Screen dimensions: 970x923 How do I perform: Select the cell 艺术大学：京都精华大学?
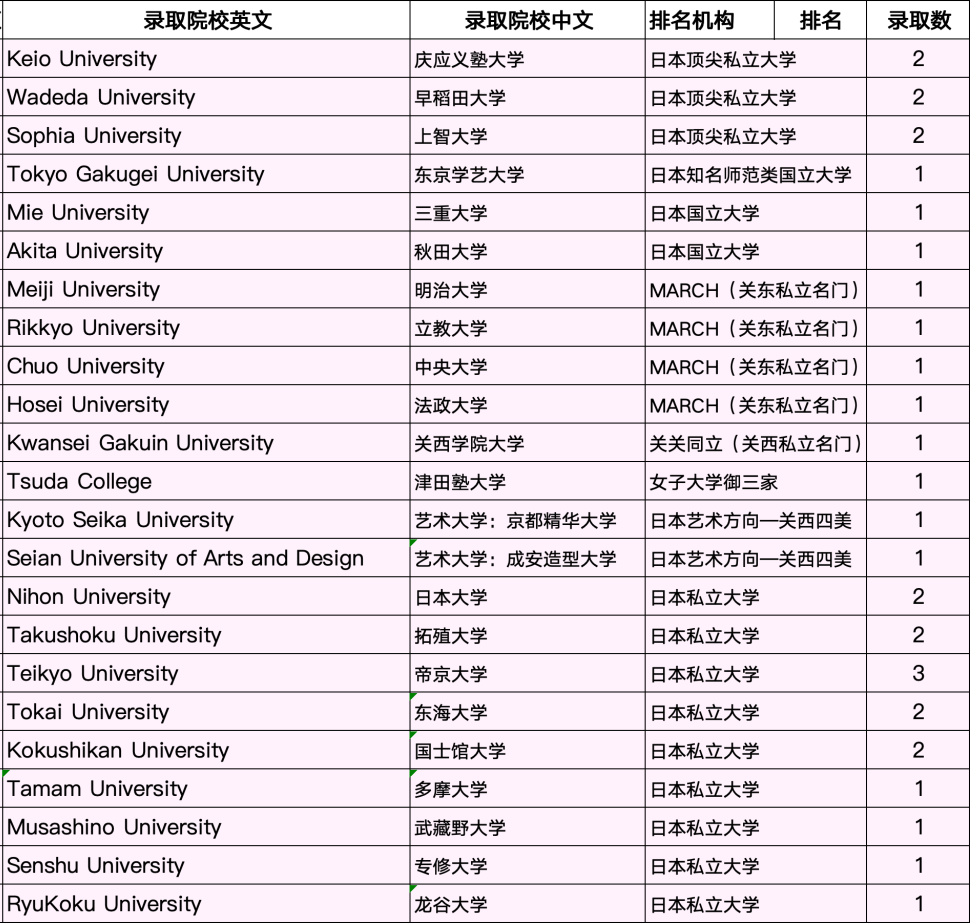click(x=528, y=520)
